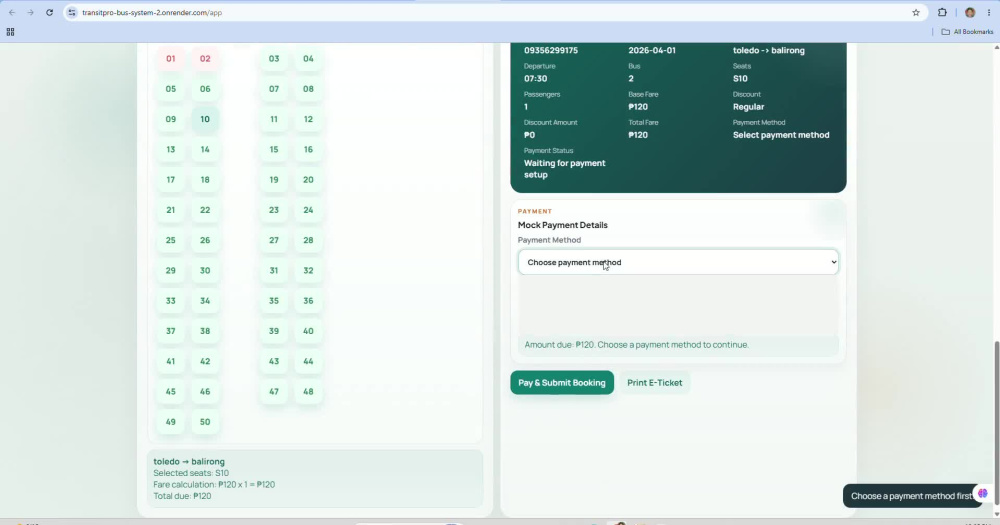The image size is (1000, 525).
Task: Bookmark this page with star icon
Action: point(916,12)
